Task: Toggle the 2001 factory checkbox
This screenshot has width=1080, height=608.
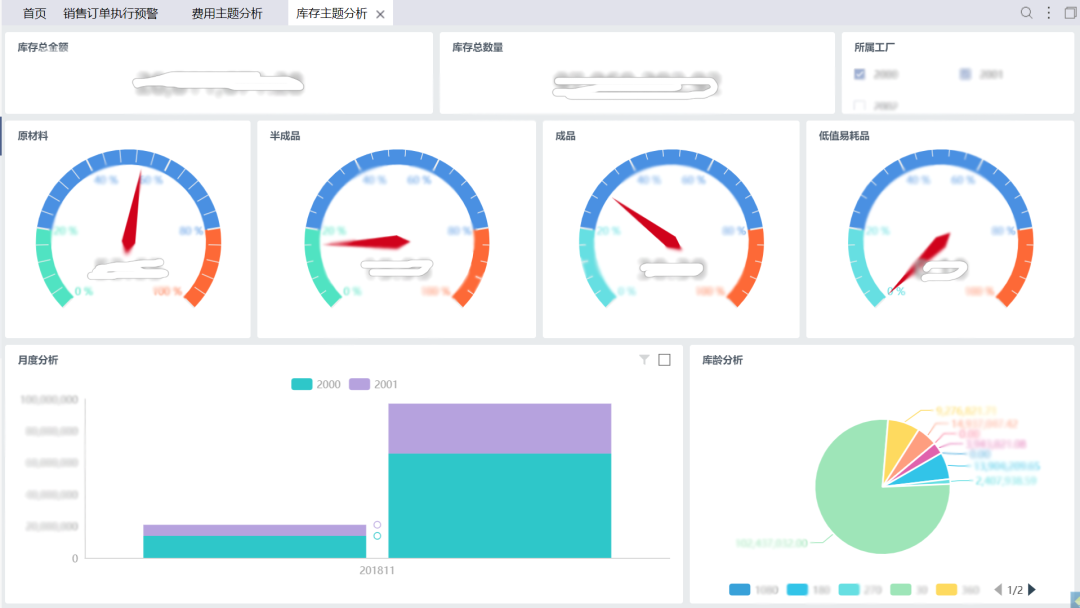Action: point(965,74)
